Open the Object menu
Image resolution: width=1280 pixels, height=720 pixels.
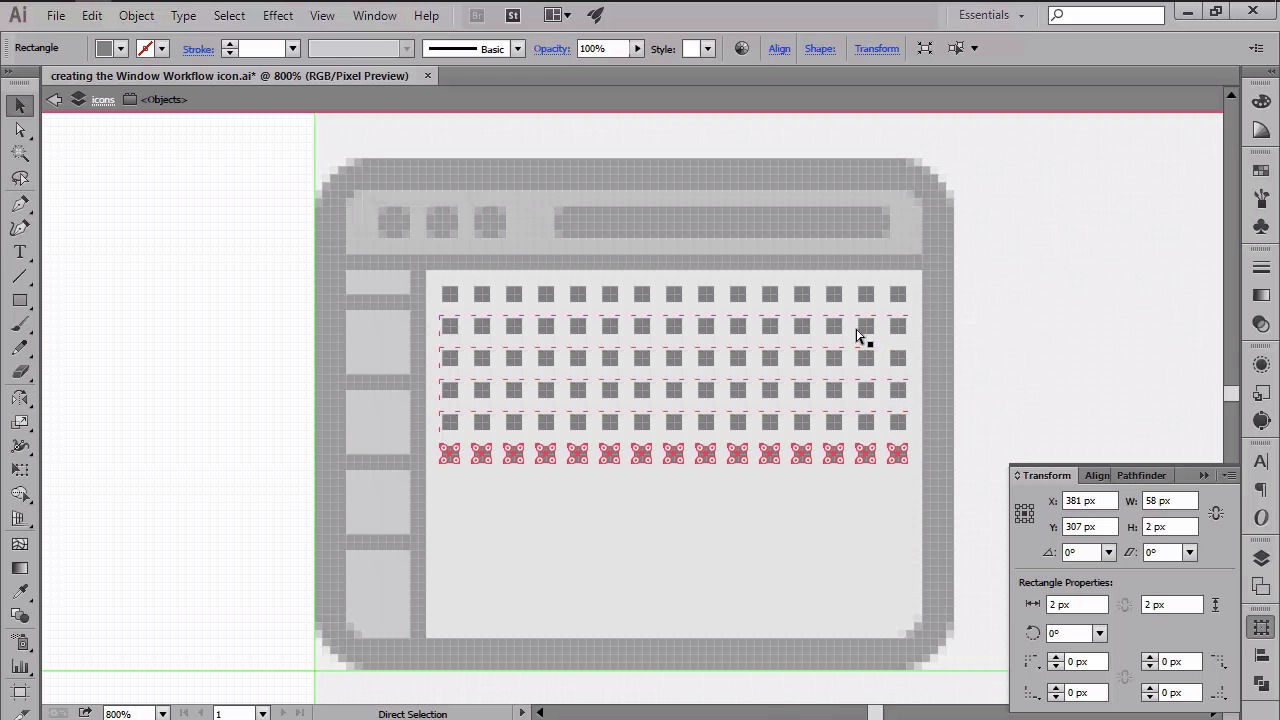136,15
